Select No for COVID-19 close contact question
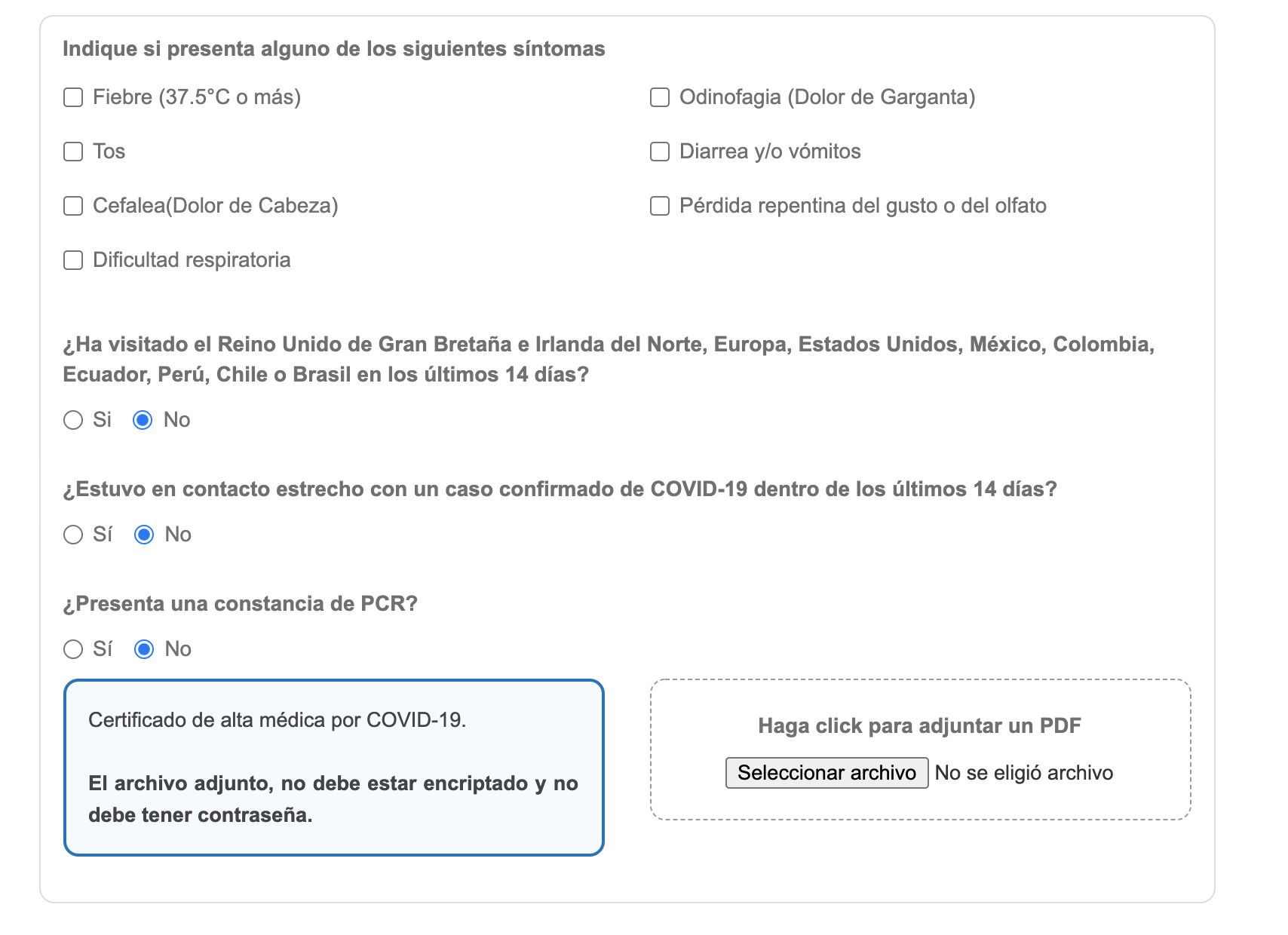The height and width of the screenshot is (935, 1288). [144, 535]
